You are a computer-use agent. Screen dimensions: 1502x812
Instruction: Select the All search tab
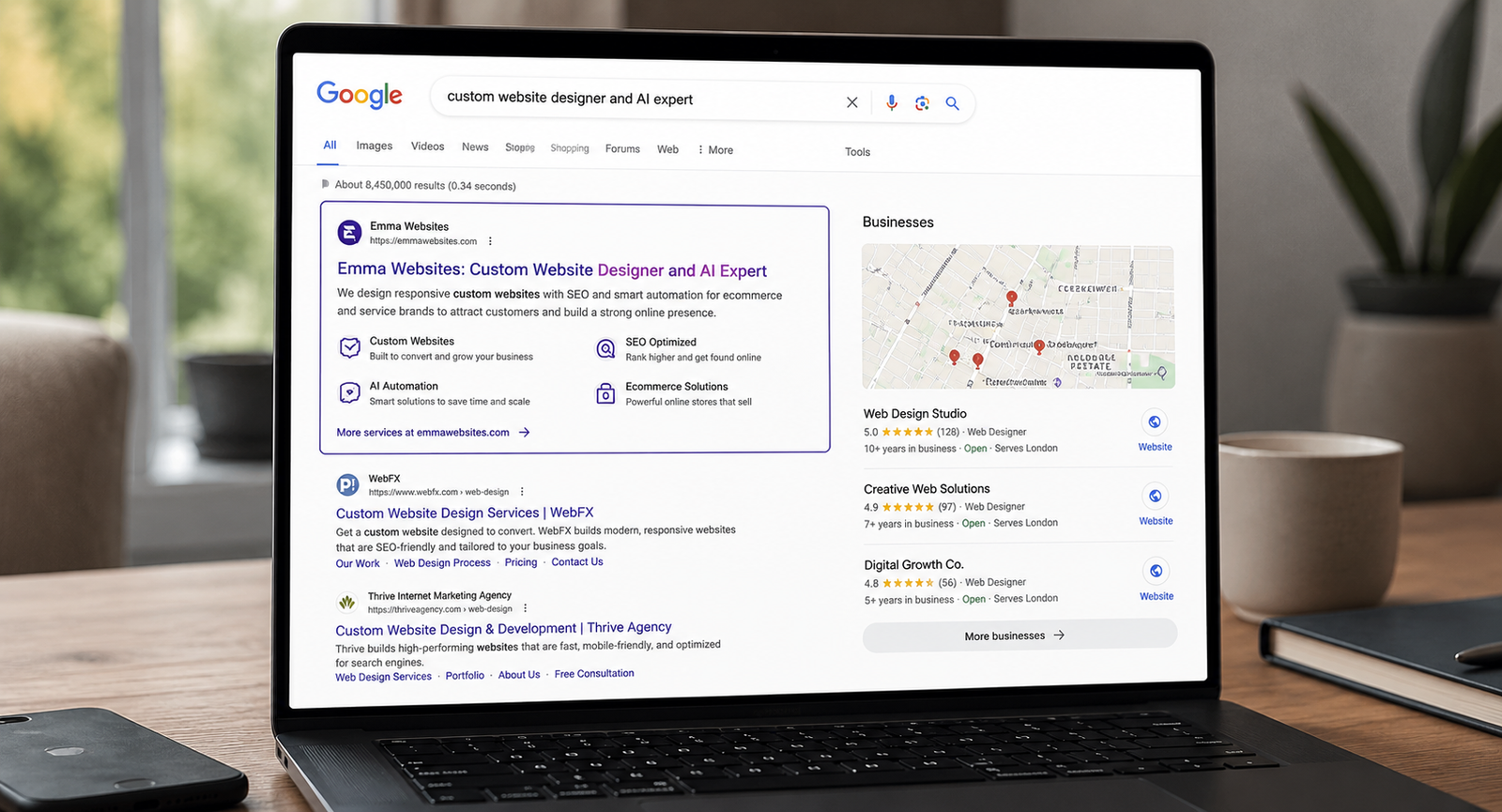(330, 146)
